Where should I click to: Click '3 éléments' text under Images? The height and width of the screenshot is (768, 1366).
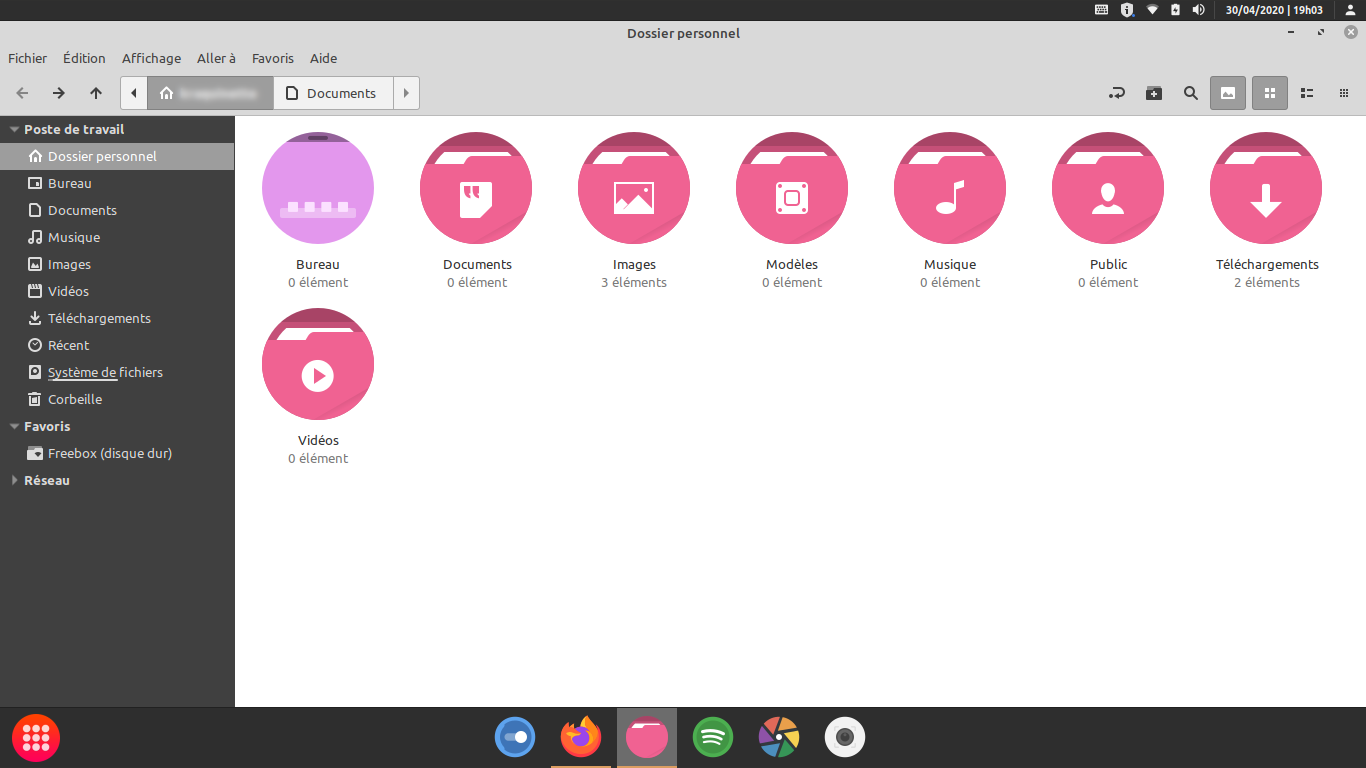634,283
